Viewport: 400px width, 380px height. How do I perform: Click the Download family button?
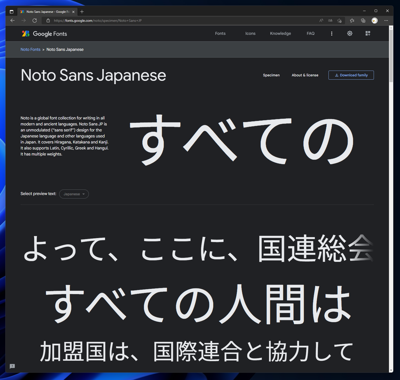pyautogui.click(x=351, y=75)
